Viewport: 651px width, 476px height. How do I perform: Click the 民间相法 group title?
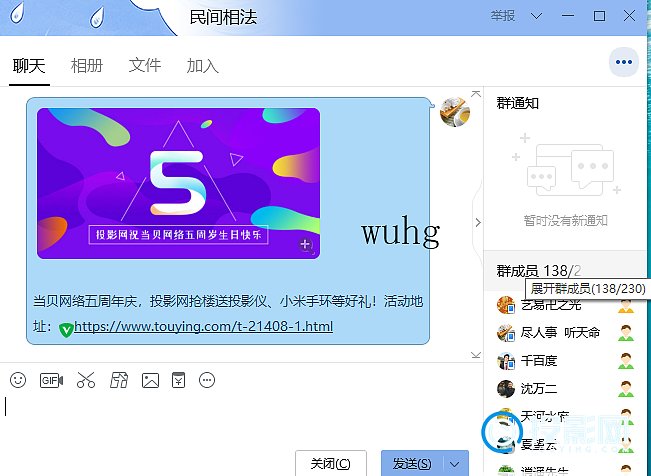point(223,17)
